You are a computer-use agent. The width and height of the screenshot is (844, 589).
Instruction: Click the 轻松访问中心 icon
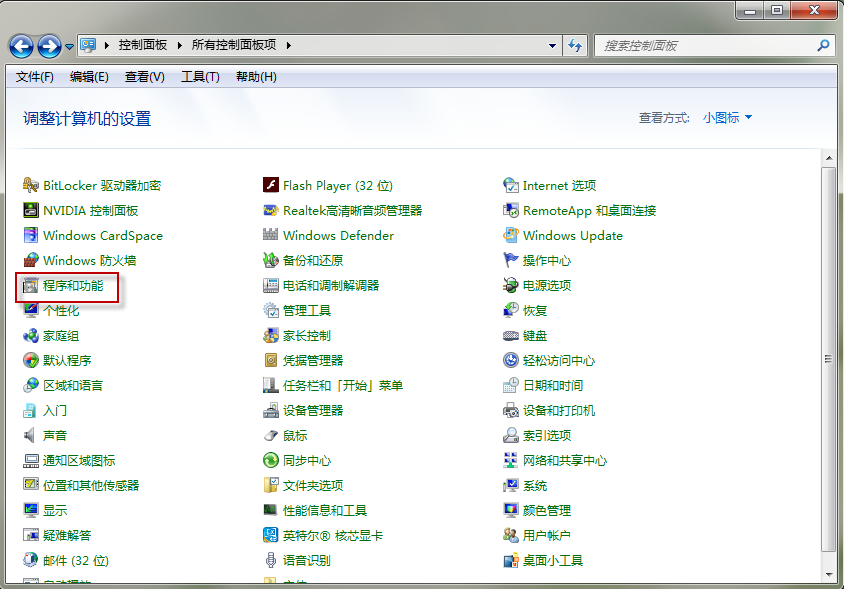pyautogui.click(x=510, y=360)
